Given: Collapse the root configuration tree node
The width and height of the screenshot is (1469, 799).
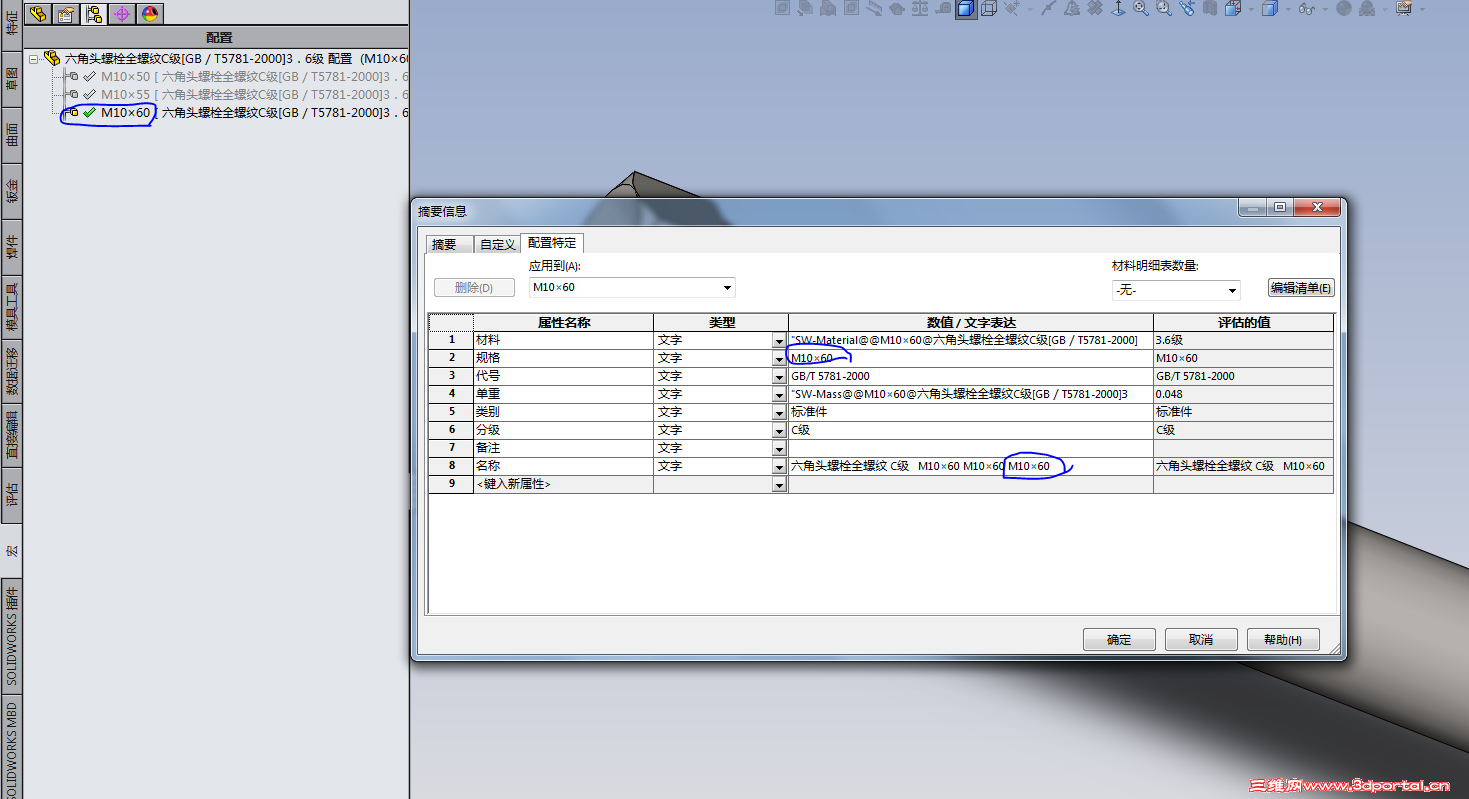Looking at the screenshot, I should [34, 59].
